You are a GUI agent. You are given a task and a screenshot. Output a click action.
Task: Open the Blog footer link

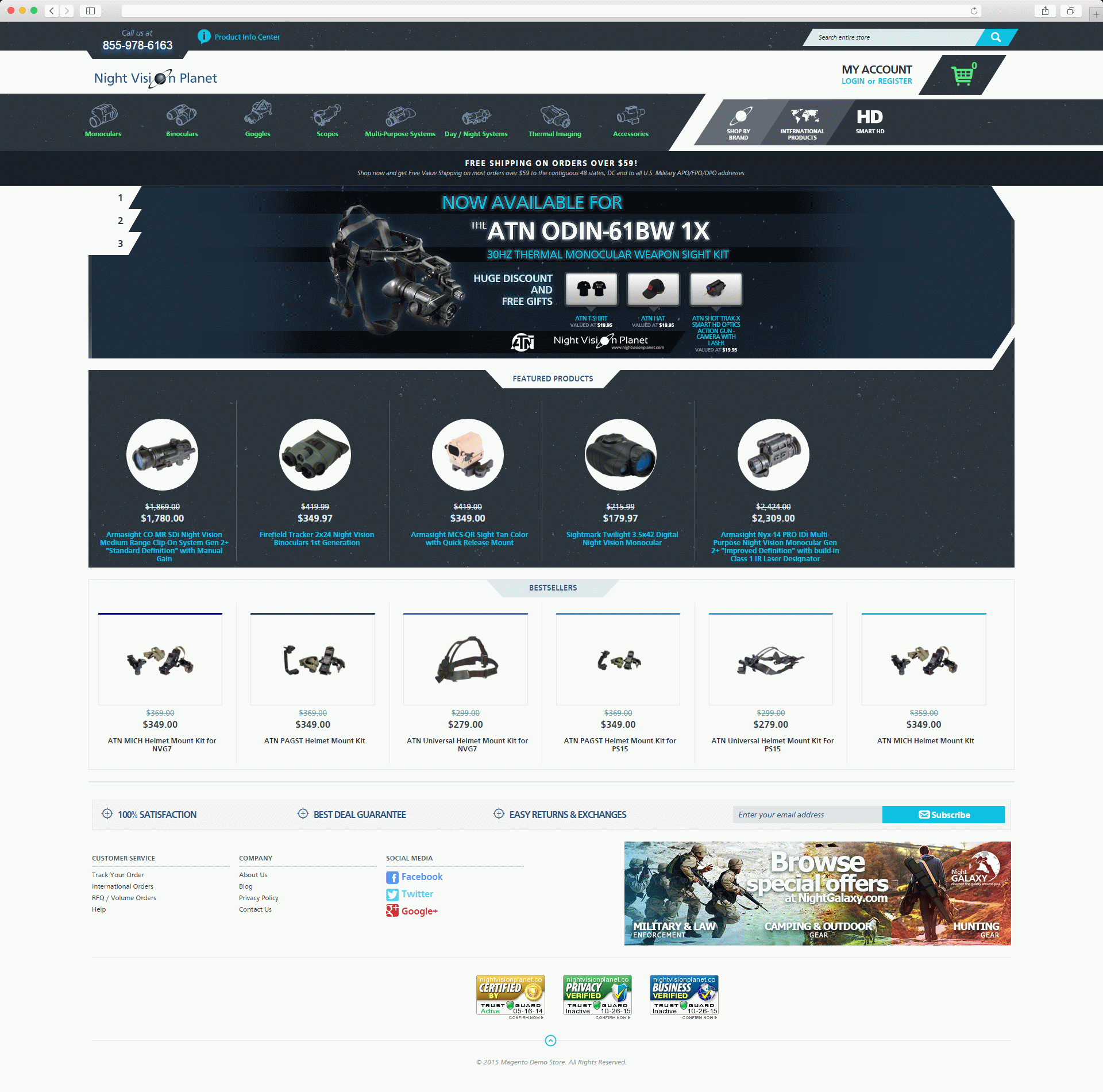pos(245,887)
